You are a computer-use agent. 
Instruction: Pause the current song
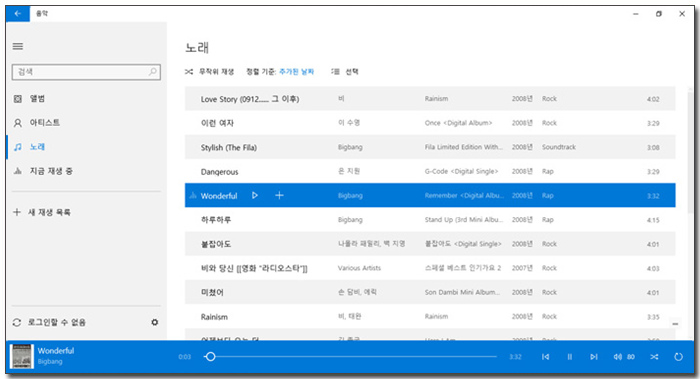570,357
